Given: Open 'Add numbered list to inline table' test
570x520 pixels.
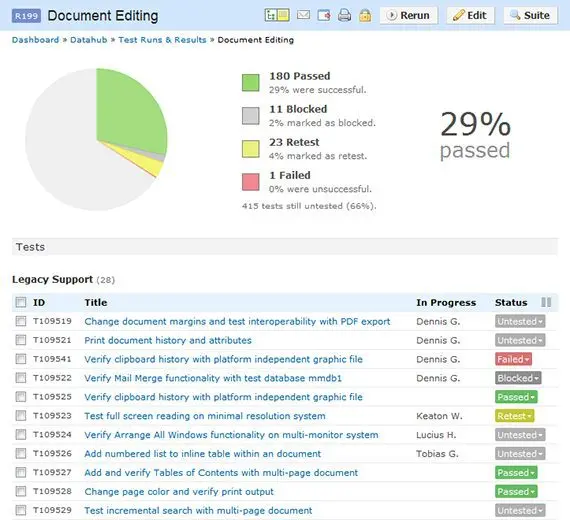Looking at the screenshot, I should [x=203, y=454].
